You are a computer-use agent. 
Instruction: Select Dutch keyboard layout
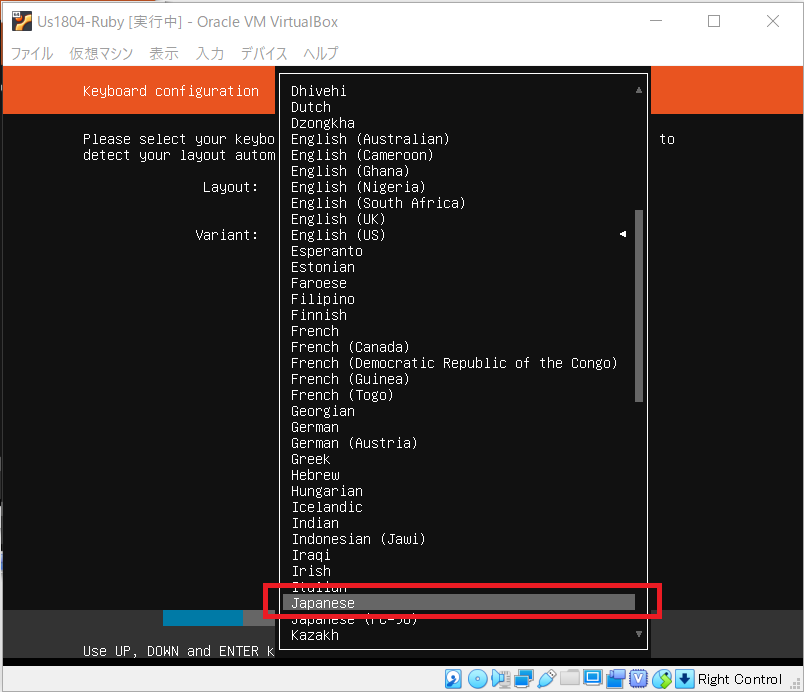click(311, 107)
